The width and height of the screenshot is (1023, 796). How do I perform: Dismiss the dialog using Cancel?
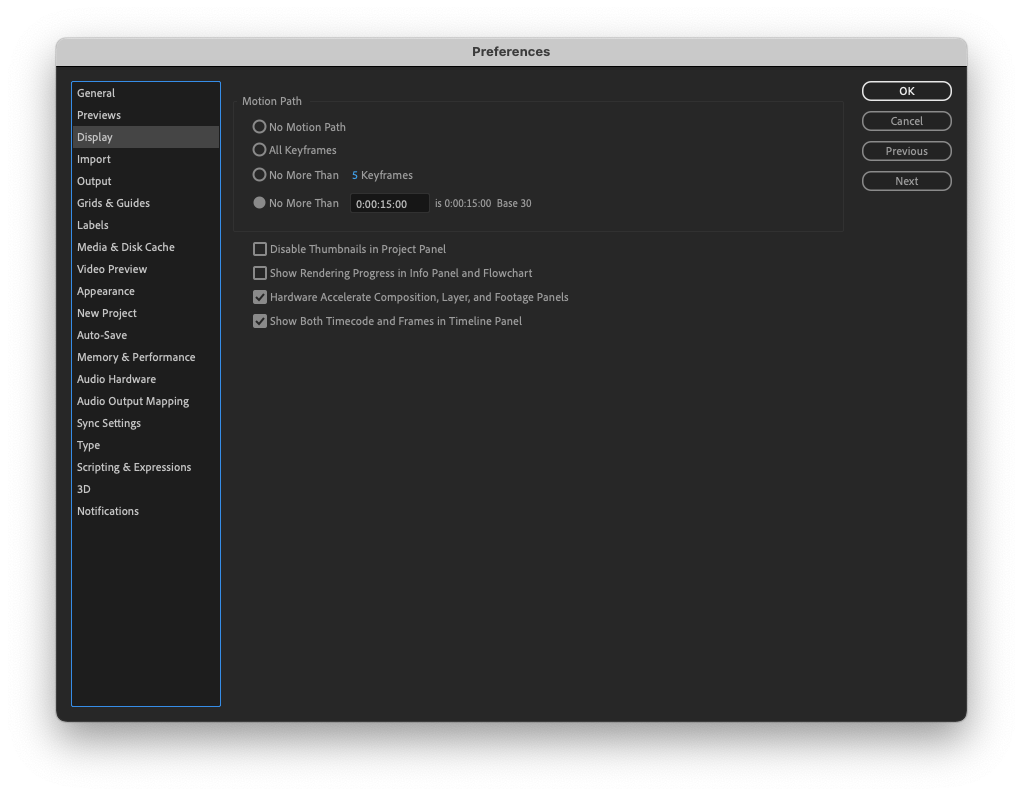click(906, 120)
